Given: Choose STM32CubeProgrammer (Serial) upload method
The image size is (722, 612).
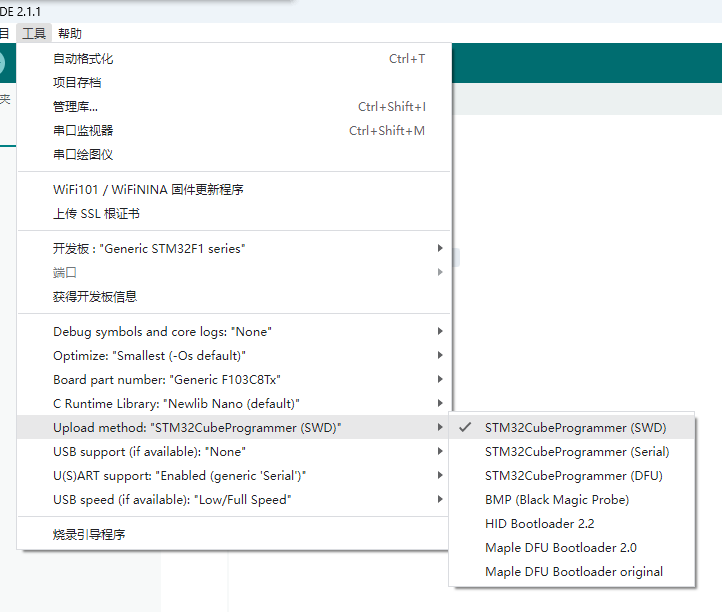Looking at the screenshot, I should [x=577, y=451].
